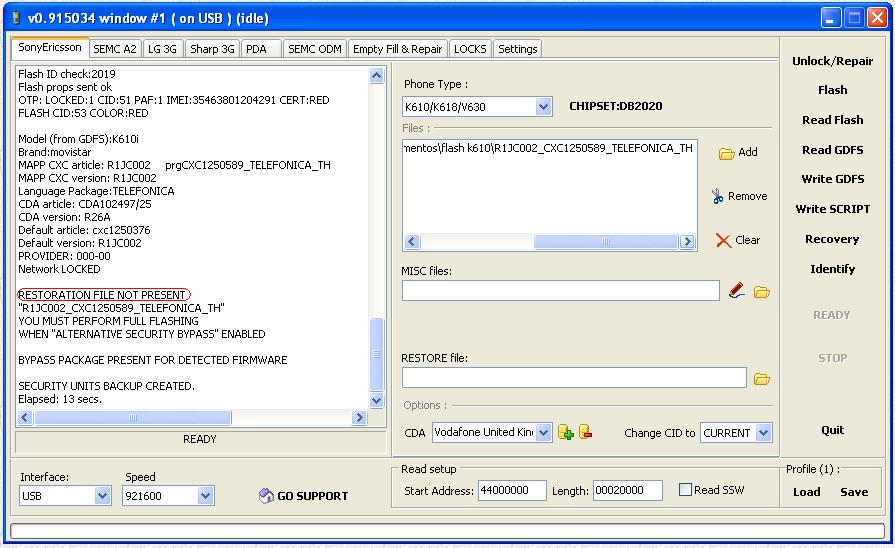The image size is (895, 548).
Task: Open the RESTORE file browse folder icon
Action: point(761,379)
